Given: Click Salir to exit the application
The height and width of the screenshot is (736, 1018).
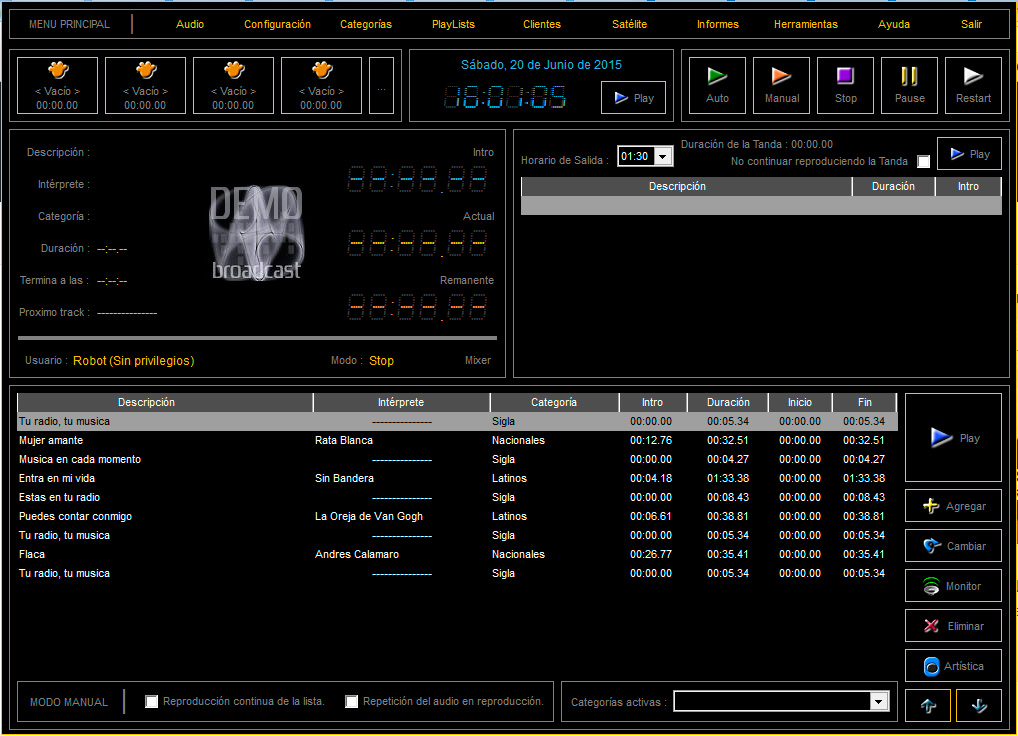Looking at the screenshot, I should [971, 24].
